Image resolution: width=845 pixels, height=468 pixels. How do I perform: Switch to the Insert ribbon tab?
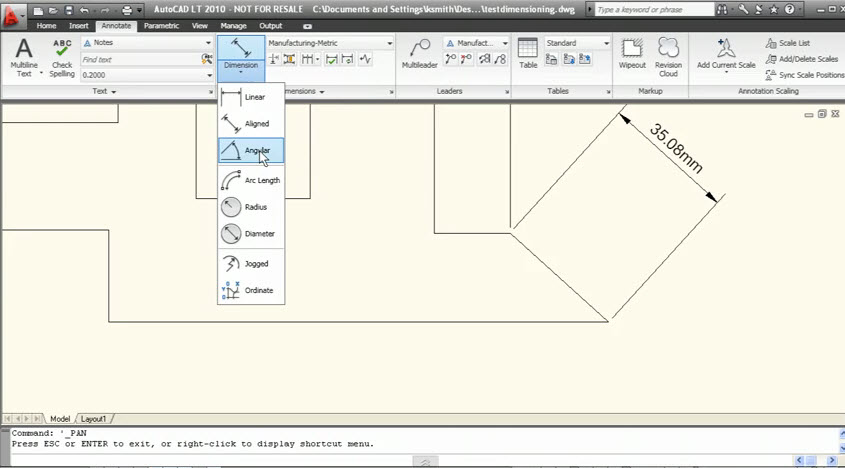(79, 26)
